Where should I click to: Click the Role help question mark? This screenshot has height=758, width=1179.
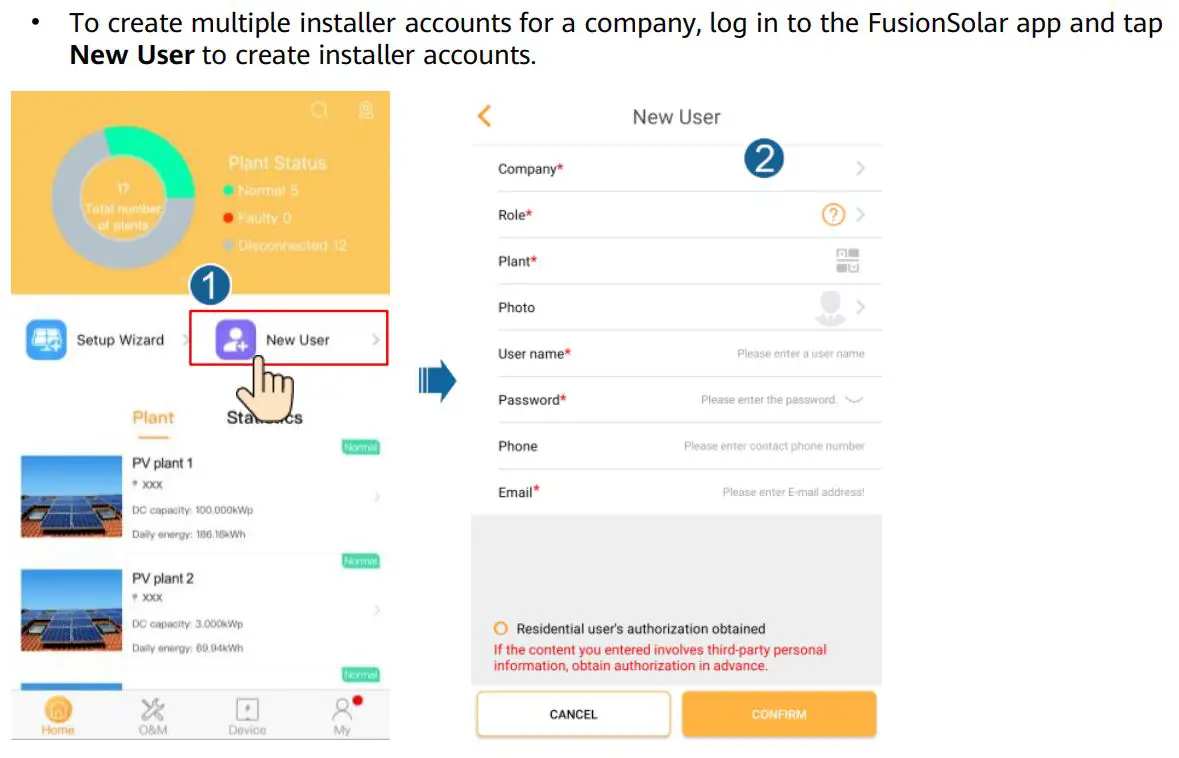coord(833,215)
